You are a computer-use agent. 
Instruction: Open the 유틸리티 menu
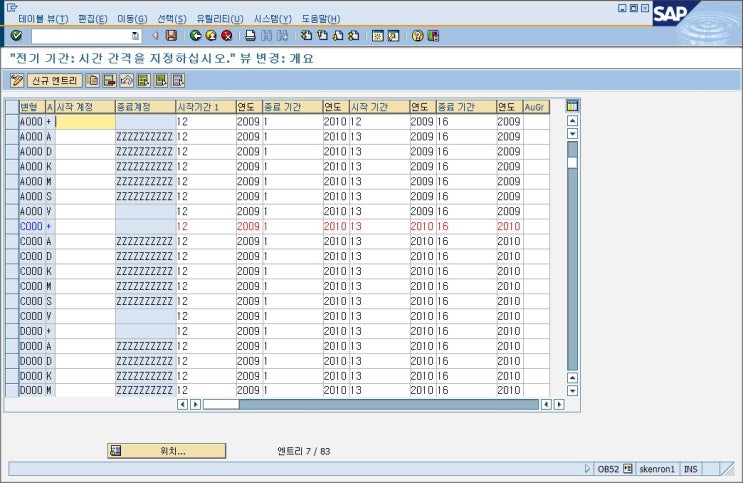coord(219,19)
